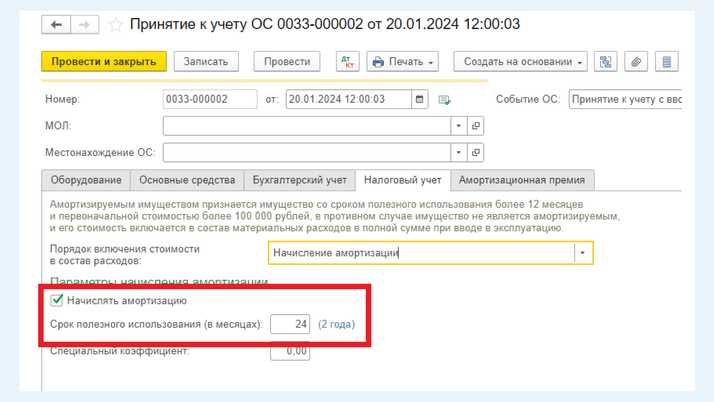Switch to the Оборудование tab
Screen dimensions: 714x402
pos(86,180)
